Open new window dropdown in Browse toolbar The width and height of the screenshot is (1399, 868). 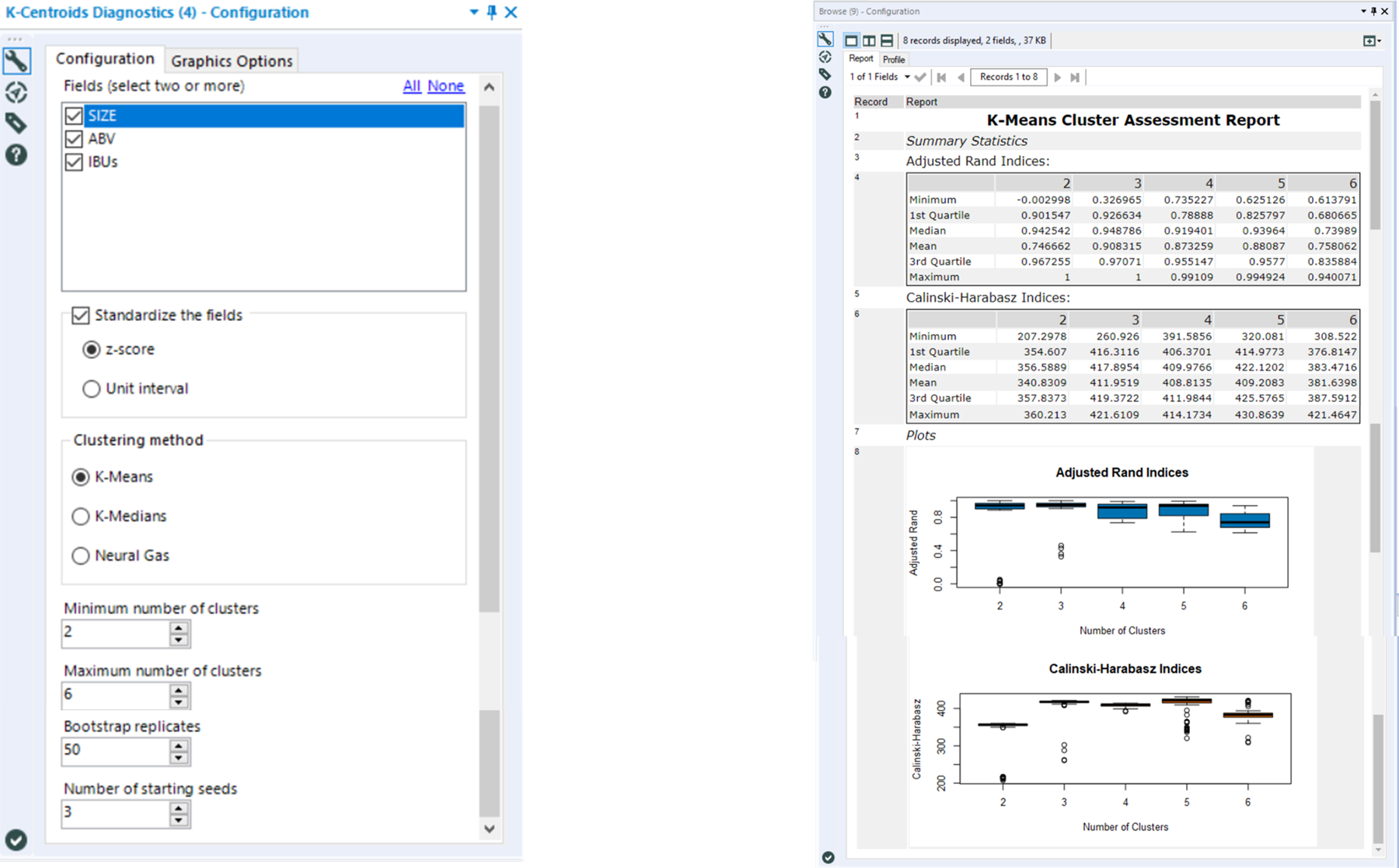(x=1372, y=40)
